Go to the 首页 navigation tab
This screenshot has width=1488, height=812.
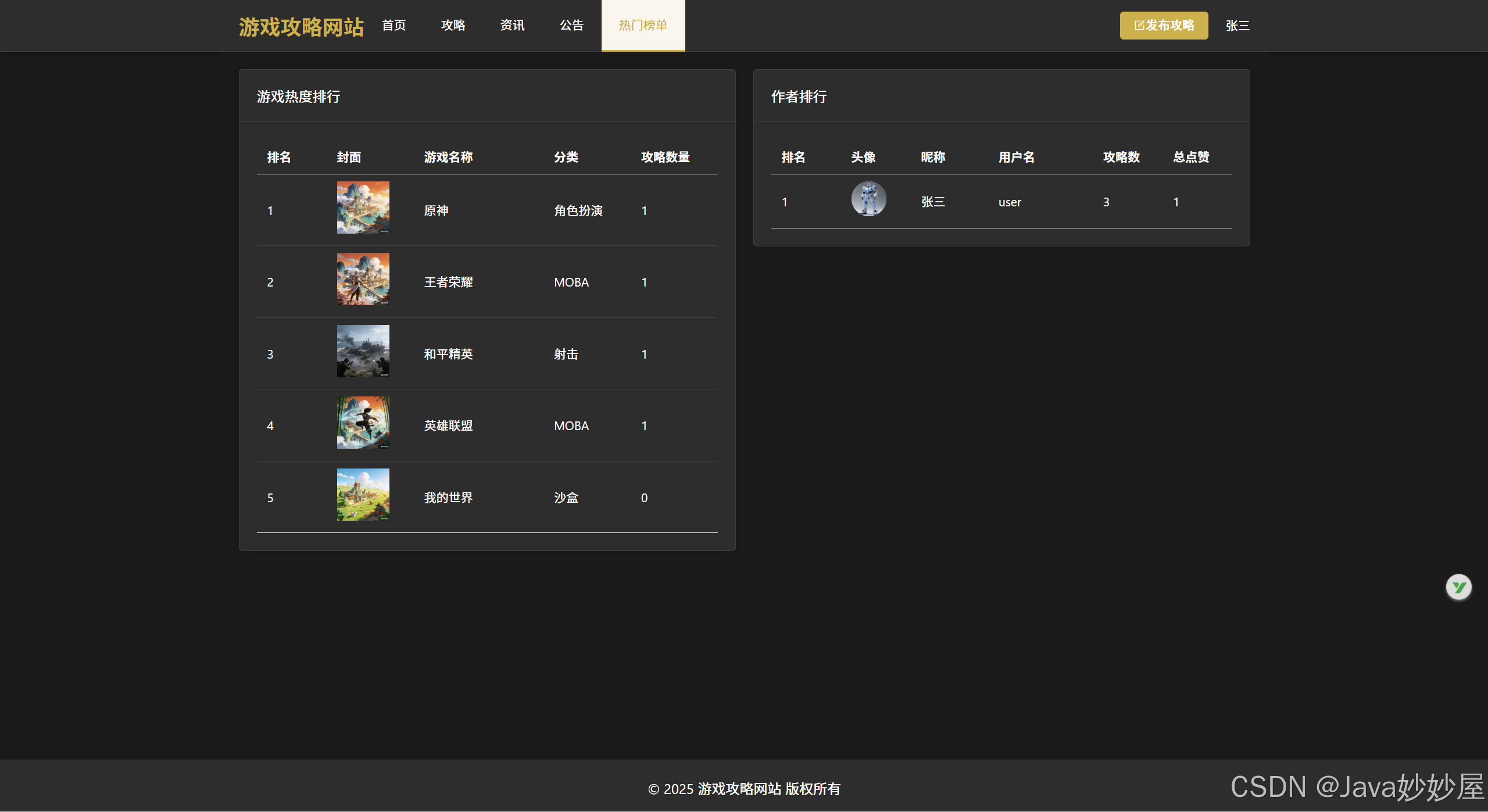coord(394,26)
